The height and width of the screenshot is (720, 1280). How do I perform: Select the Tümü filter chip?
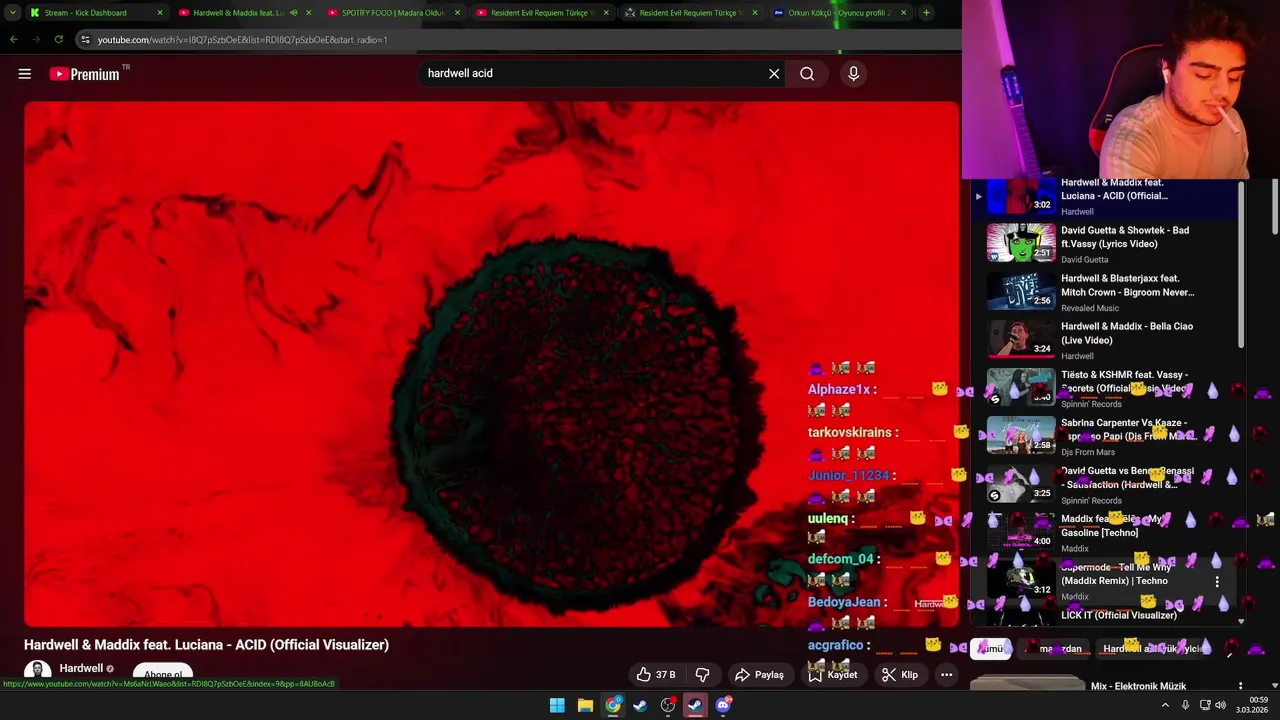(x=991, y=649)
